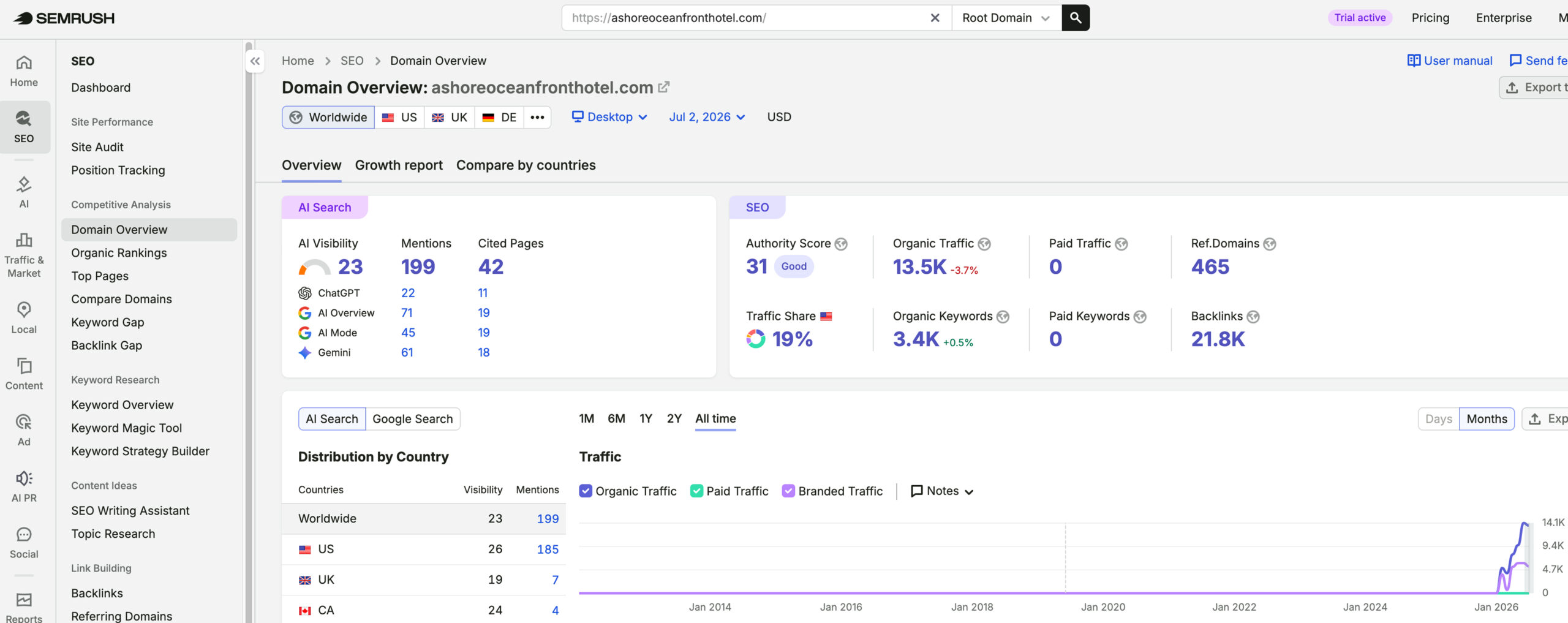Select UK database option
The image size is (1568, 623).
tap(450, 117)
